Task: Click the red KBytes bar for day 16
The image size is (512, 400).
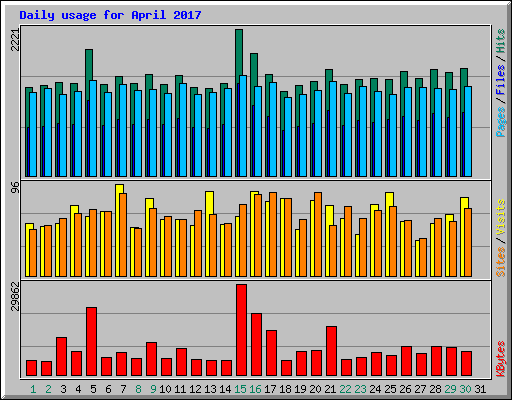Action: pyautogui.click(x=256, y=345)
